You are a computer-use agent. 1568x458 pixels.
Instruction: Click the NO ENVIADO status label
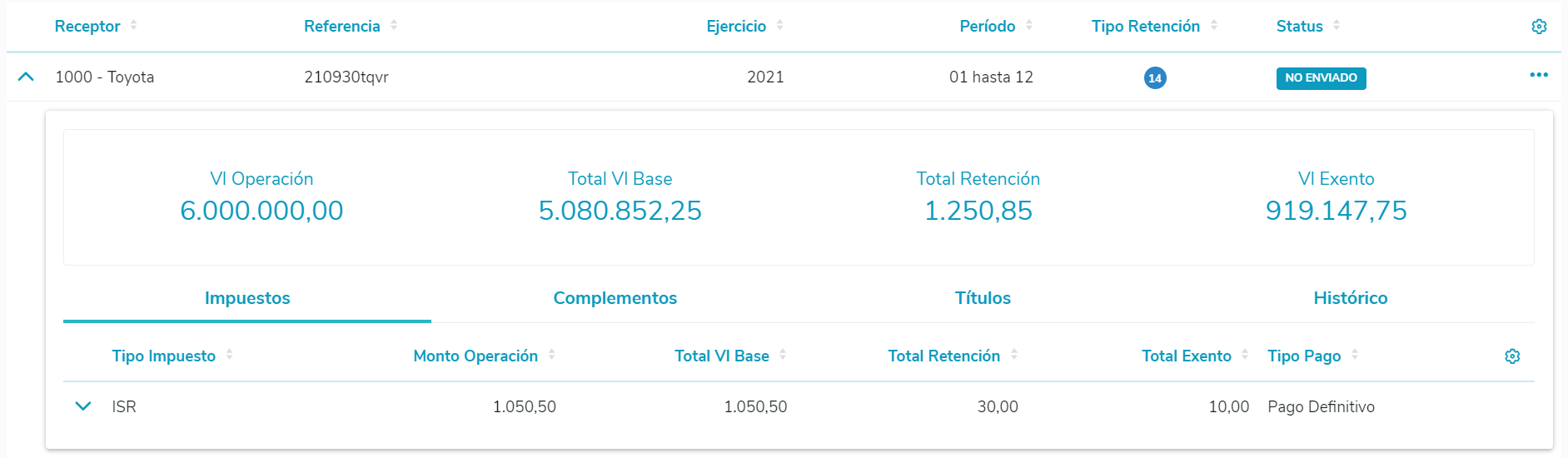pos(1321,78)
